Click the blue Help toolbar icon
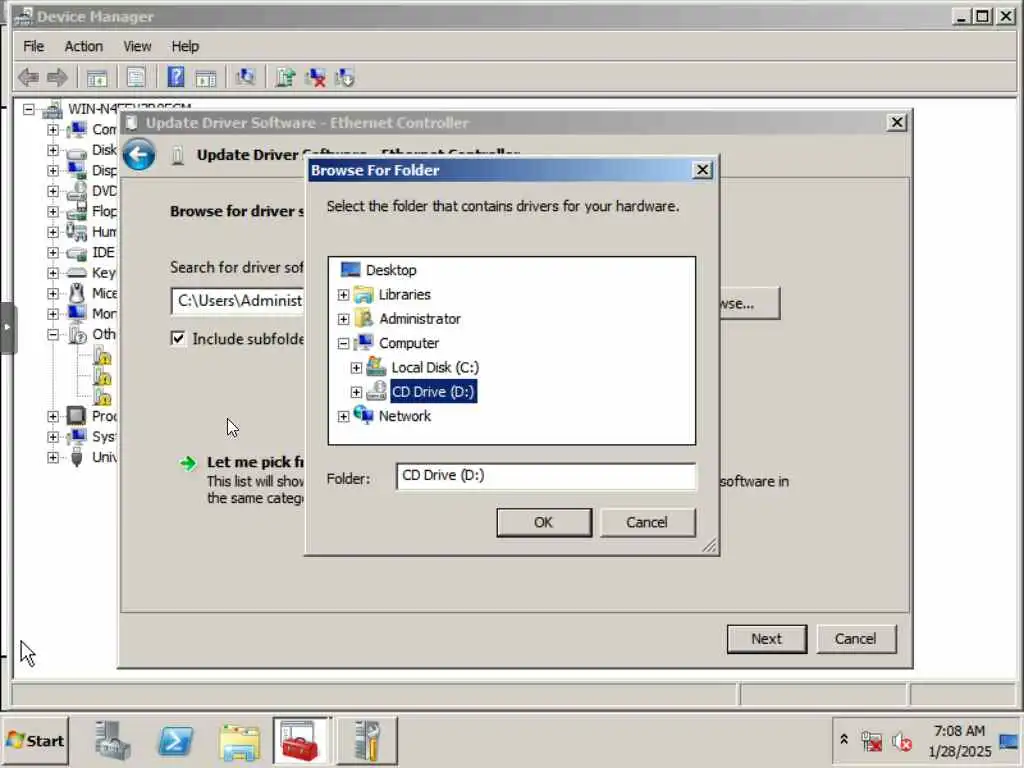Image resolution: width=1024 pixels, height=768 pixels. [x=176, y=77]
